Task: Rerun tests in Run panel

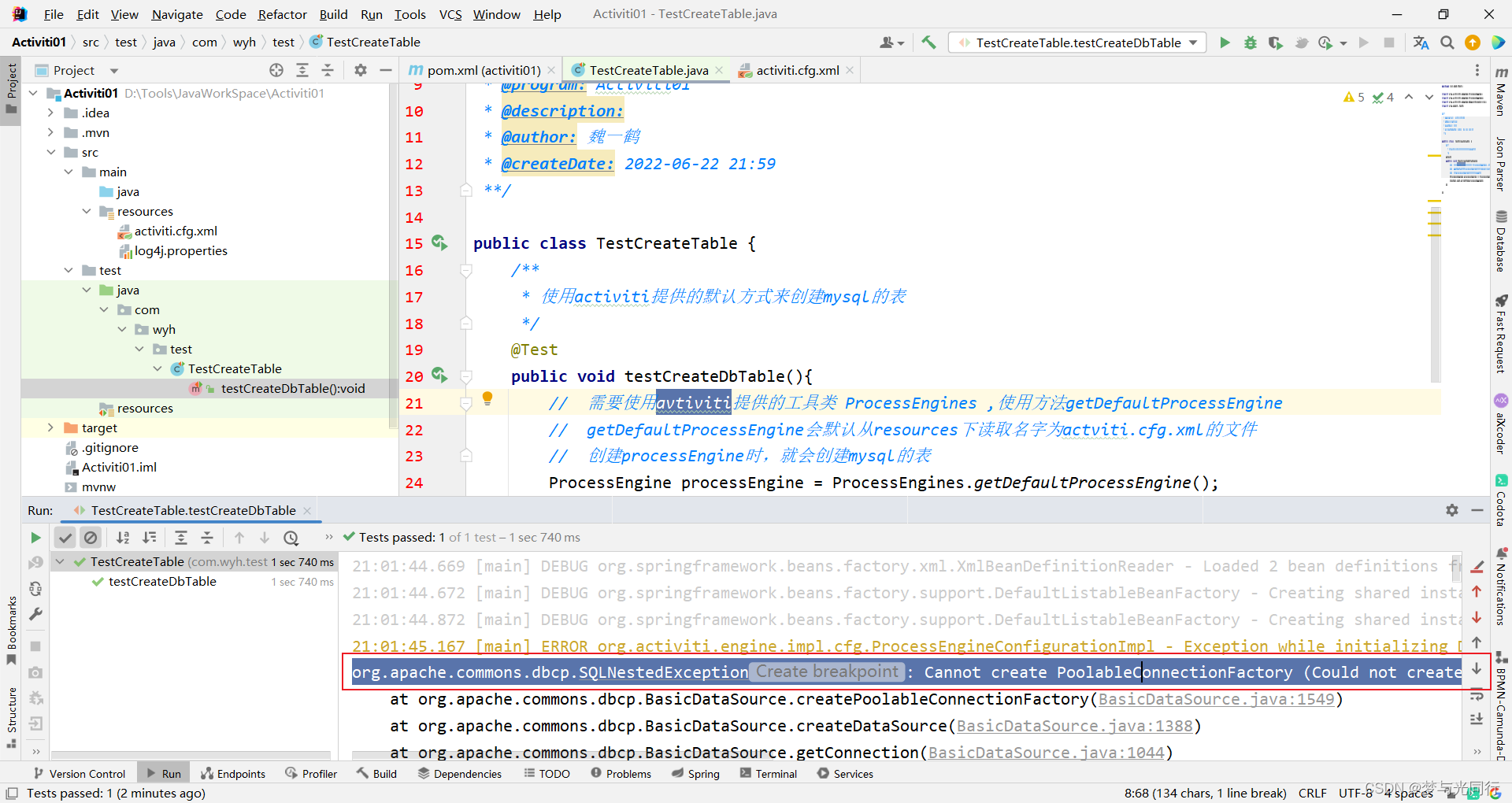Action: tap(35, 538)
